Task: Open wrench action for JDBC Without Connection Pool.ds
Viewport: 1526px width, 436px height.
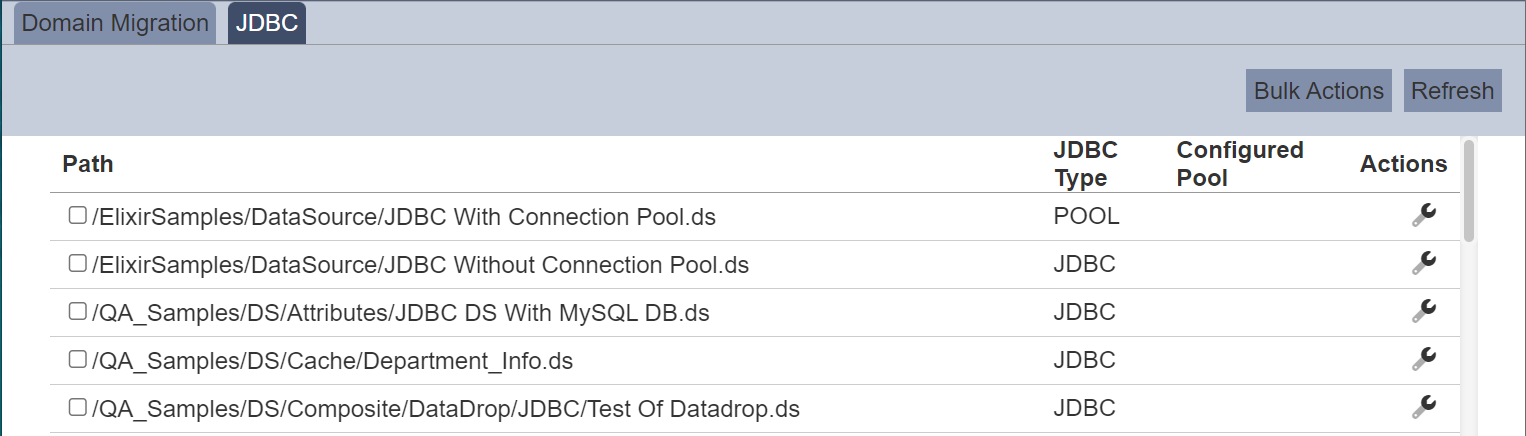Action: (x=1424, y=263)
